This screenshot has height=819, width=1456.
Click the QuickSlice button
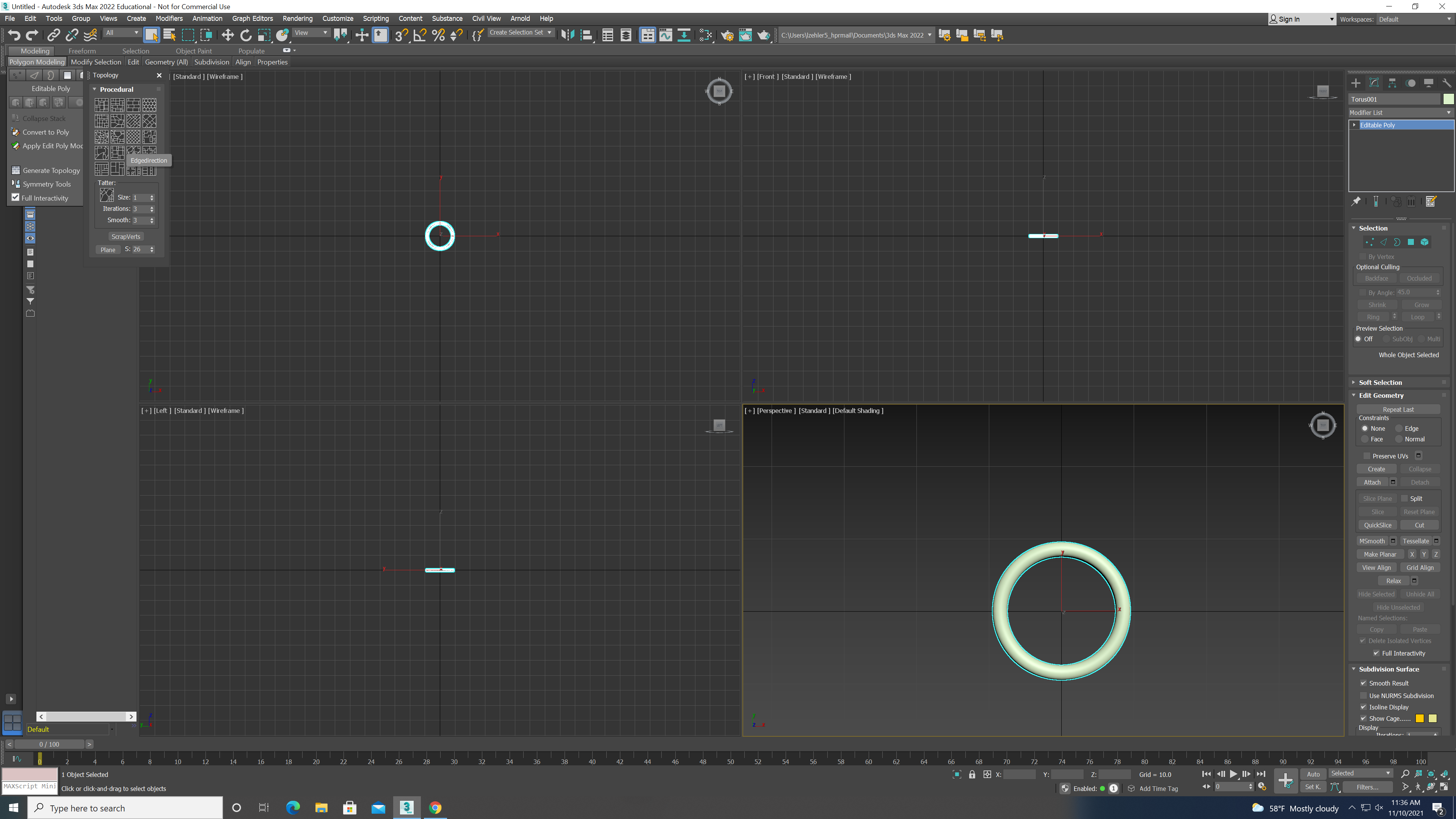(x=1378, y=524)
